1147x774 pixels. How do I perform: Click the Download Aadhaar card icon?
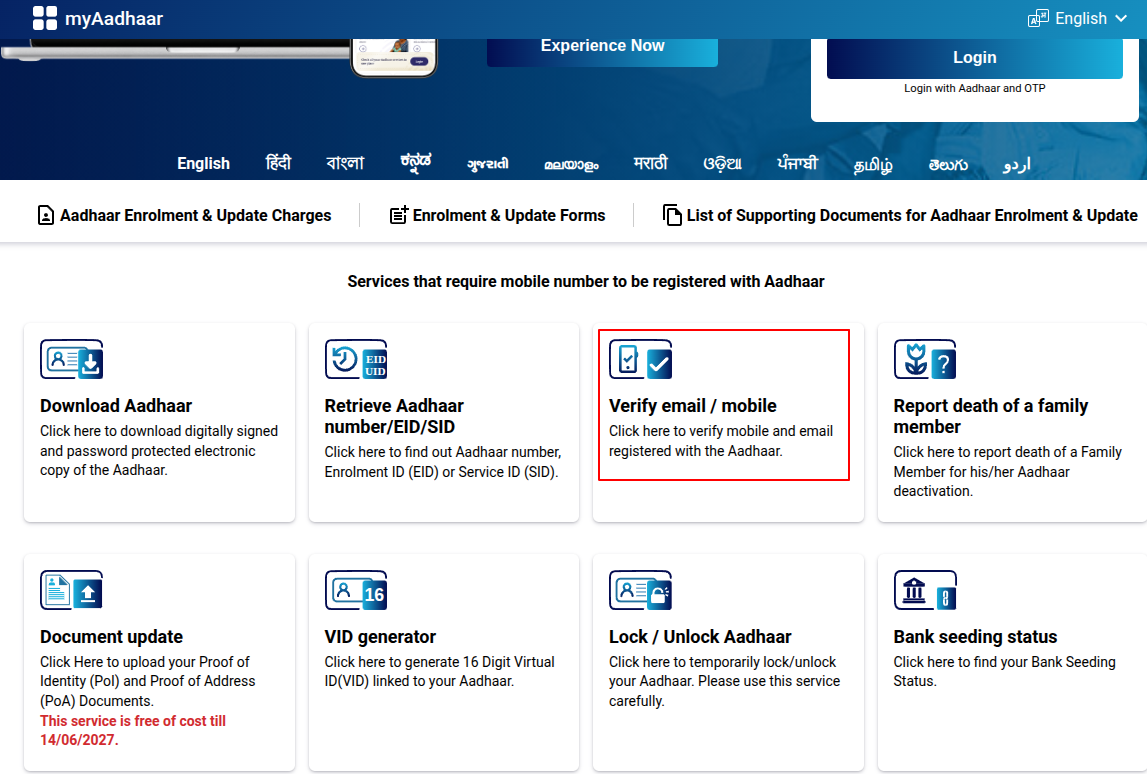click(x=72, y=359)
